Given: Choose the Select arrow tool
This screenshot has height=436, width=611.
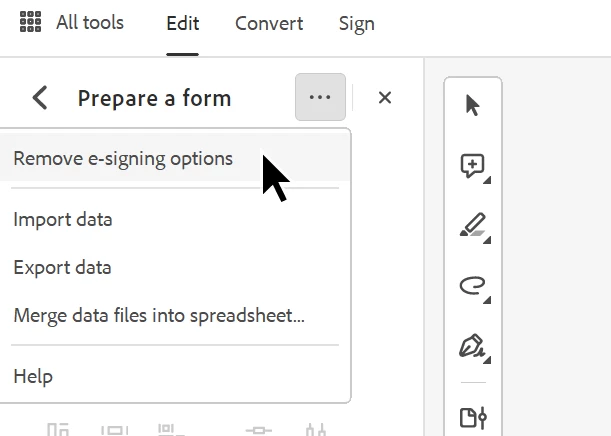Looking at the screenshot, I should 472,106.
